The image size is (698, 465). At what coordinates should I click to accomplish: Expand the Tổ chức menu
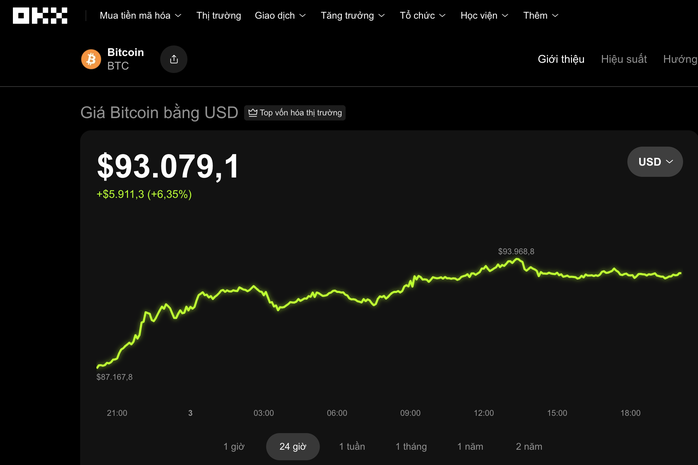pos(422,16)
